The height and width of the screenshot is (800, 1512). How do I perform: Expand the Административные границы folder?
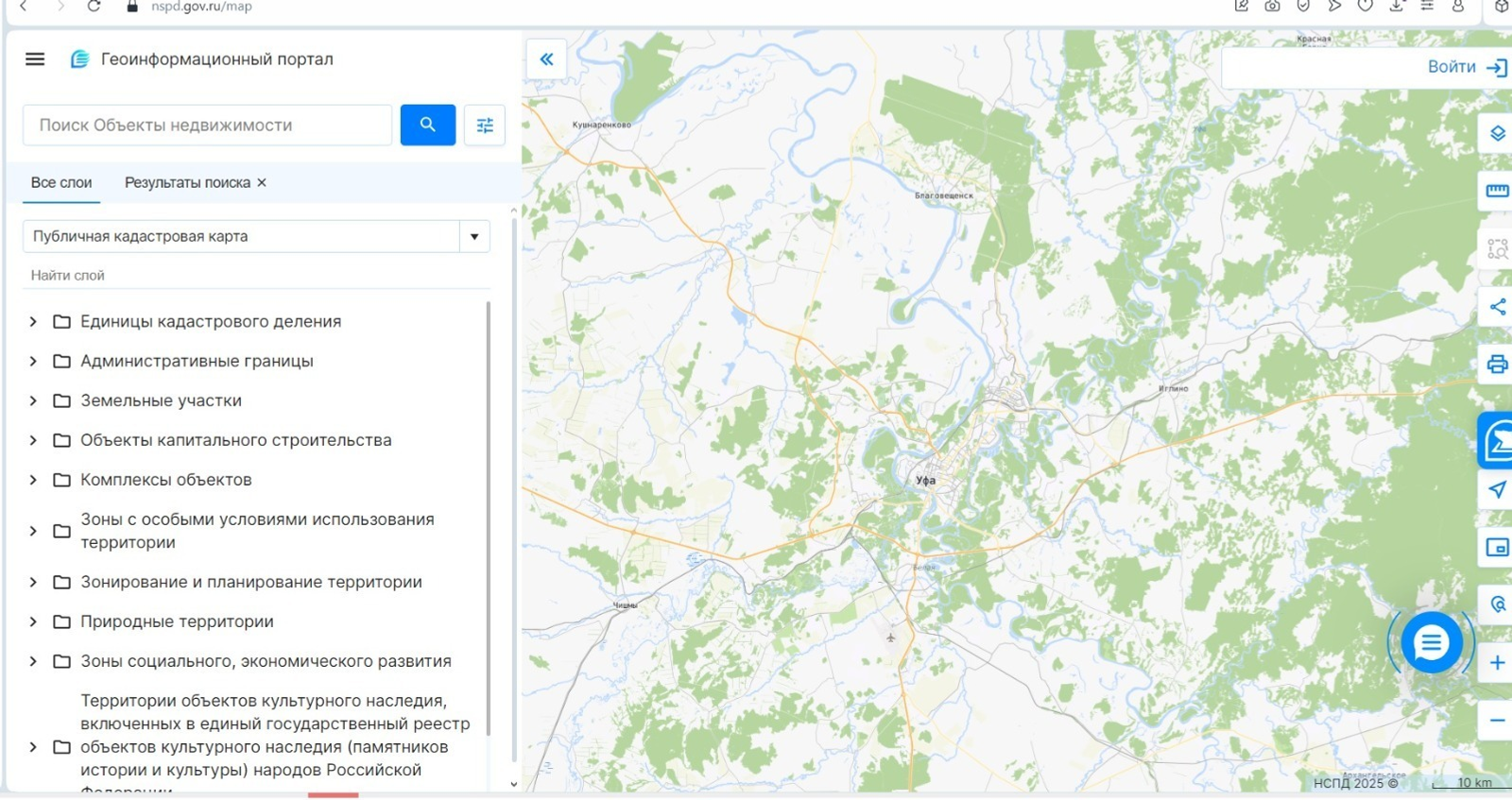[33, 361]
